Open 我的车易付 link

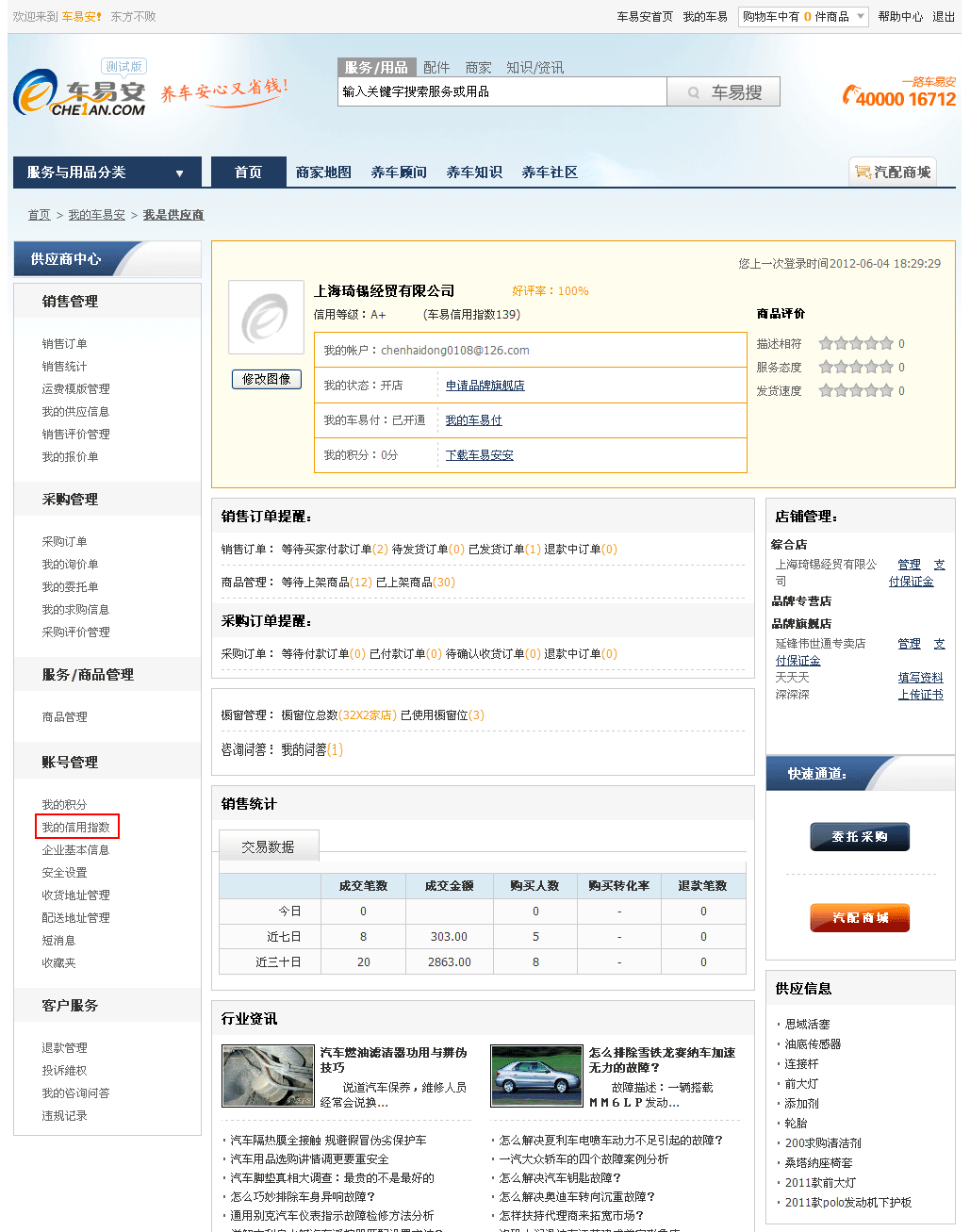(473, 420)
